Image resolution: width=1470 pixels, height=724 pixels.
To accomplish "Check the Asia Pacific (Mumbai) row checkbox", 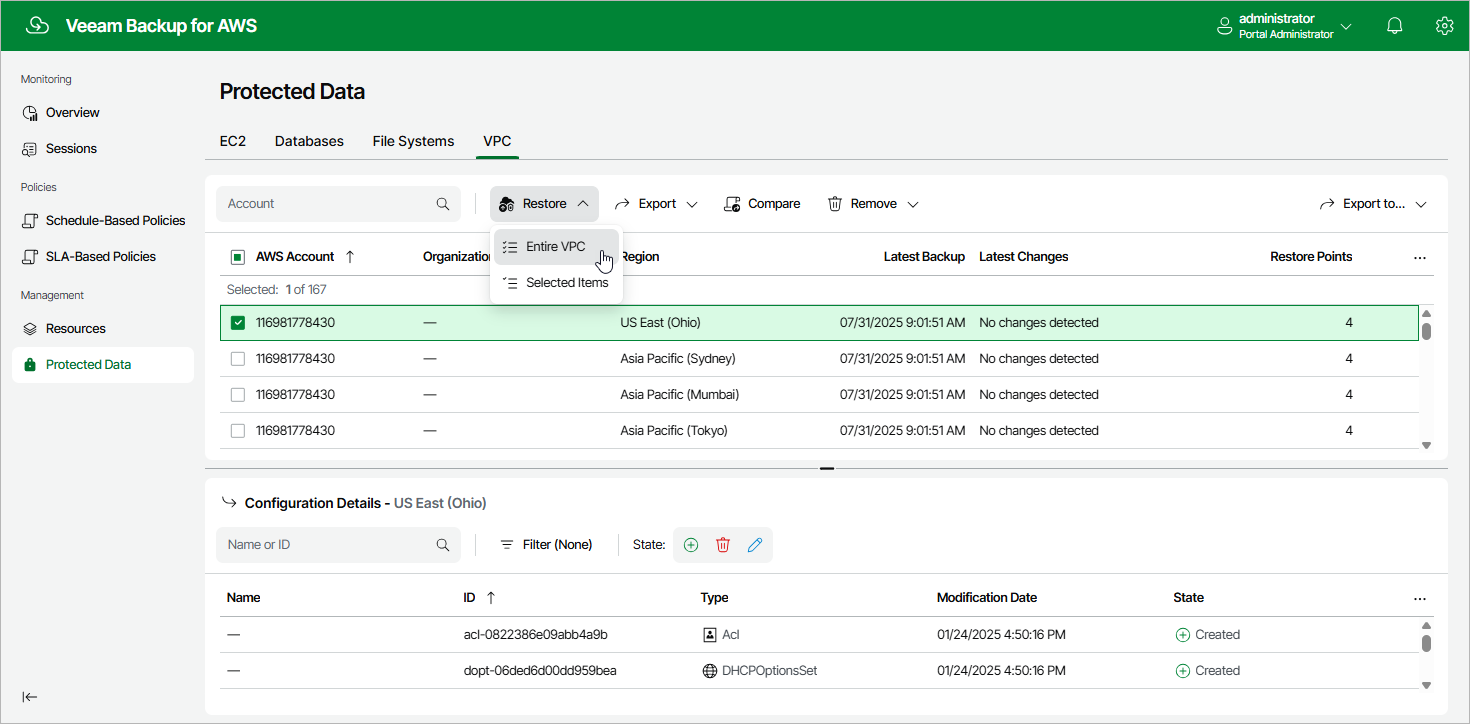I will click(x=238, y=395).
